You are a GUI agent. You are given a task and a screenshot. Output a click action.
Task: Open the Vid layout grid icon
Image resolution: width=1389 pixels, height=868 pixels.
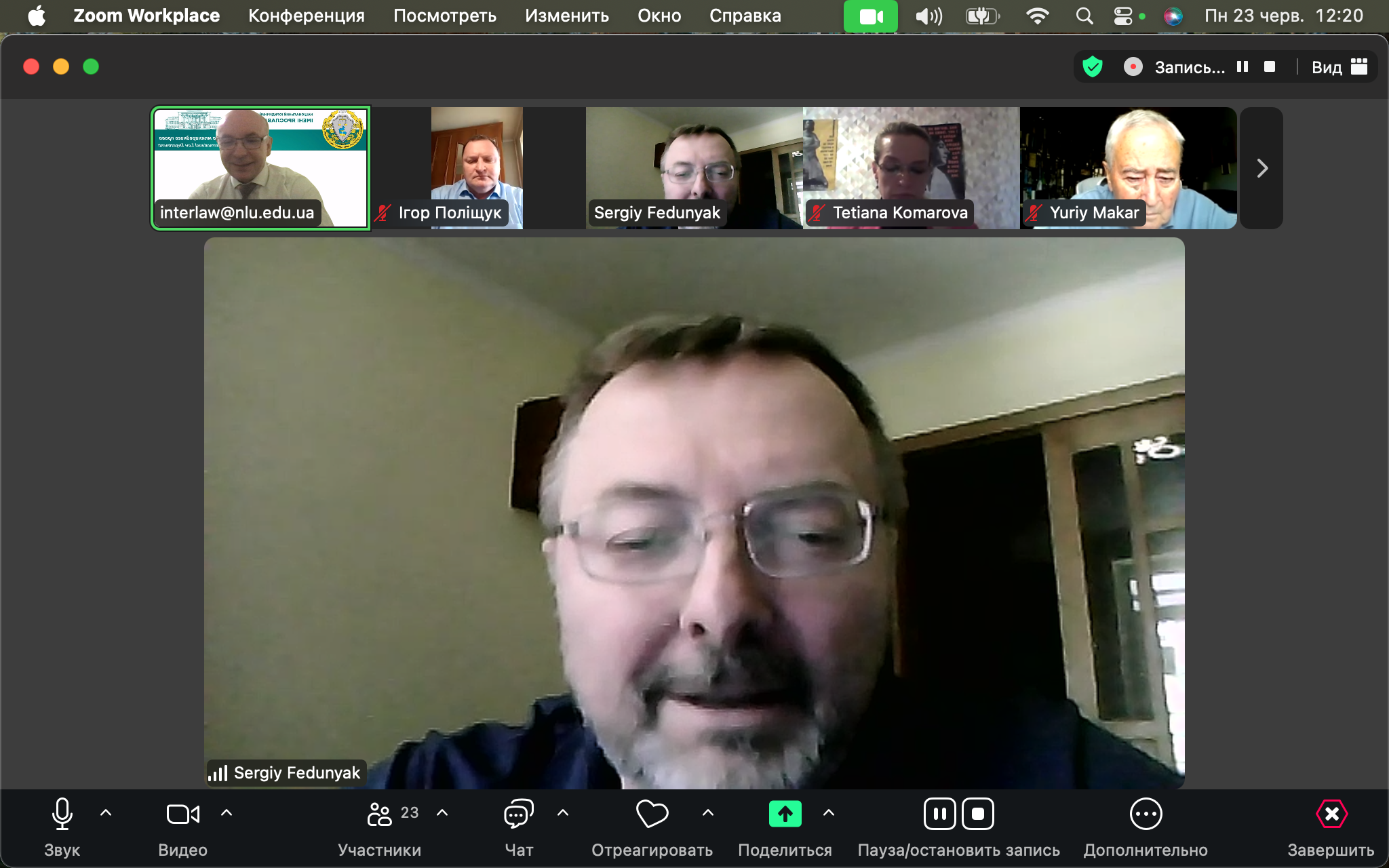pos(1359,66)
